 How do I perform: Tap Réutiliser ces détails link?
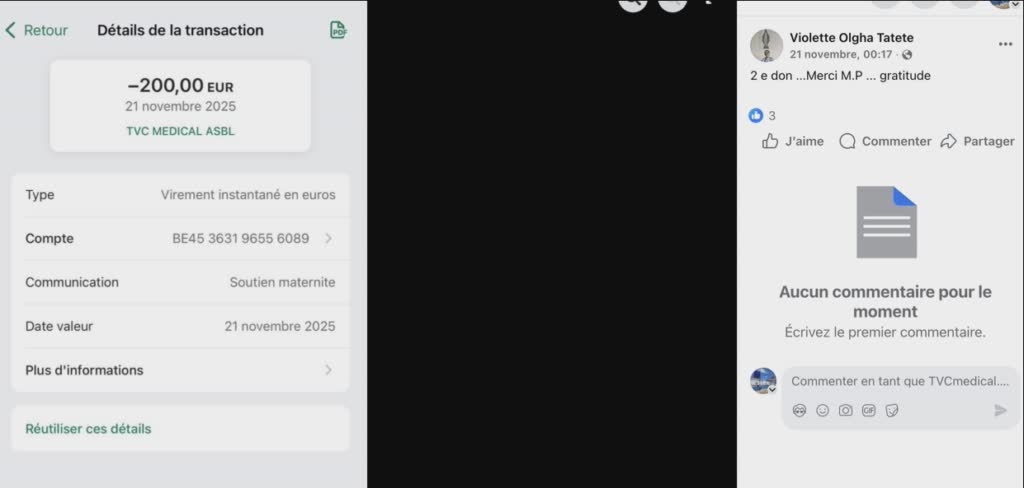[x=88, y=429]
